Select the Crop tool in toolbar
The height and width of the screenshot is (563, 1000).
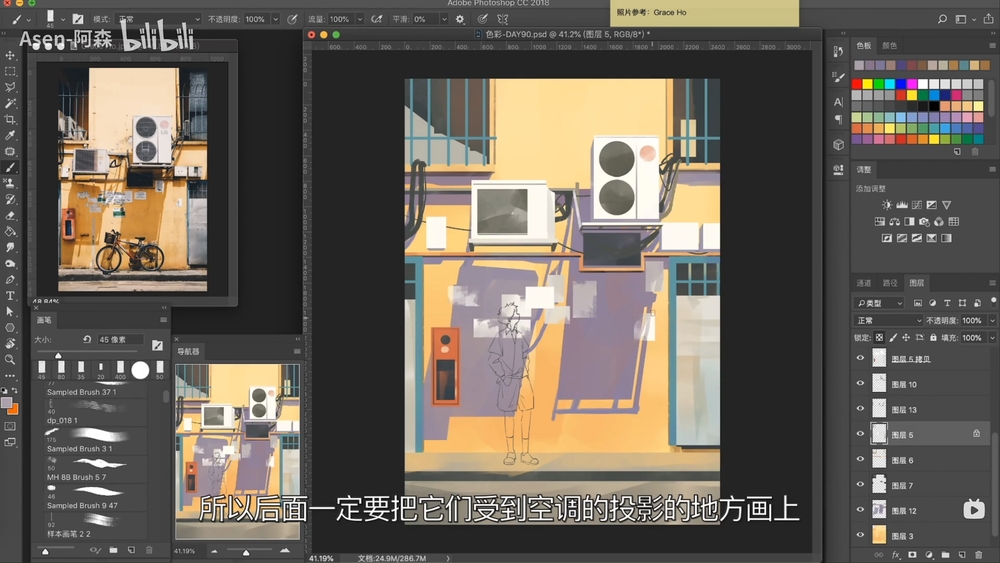point(11,120)
